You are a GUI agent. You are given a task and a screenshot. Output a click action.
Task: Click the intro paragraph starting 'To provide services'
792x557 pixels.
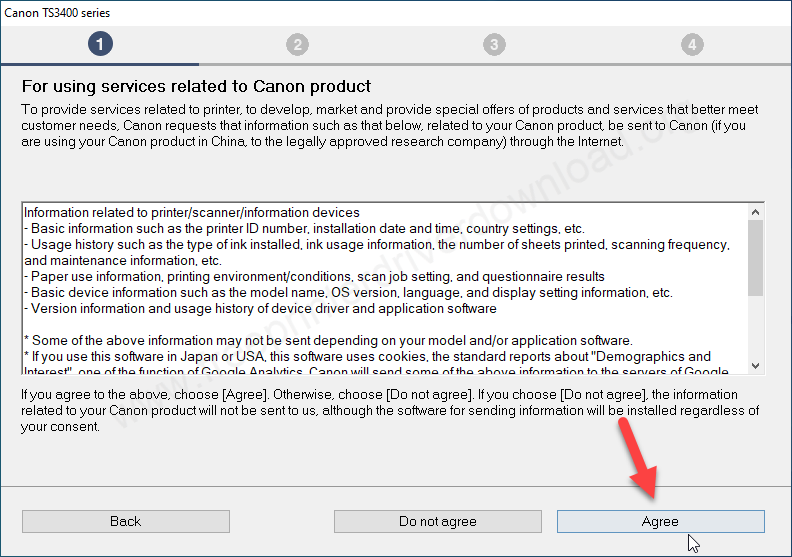390,125
